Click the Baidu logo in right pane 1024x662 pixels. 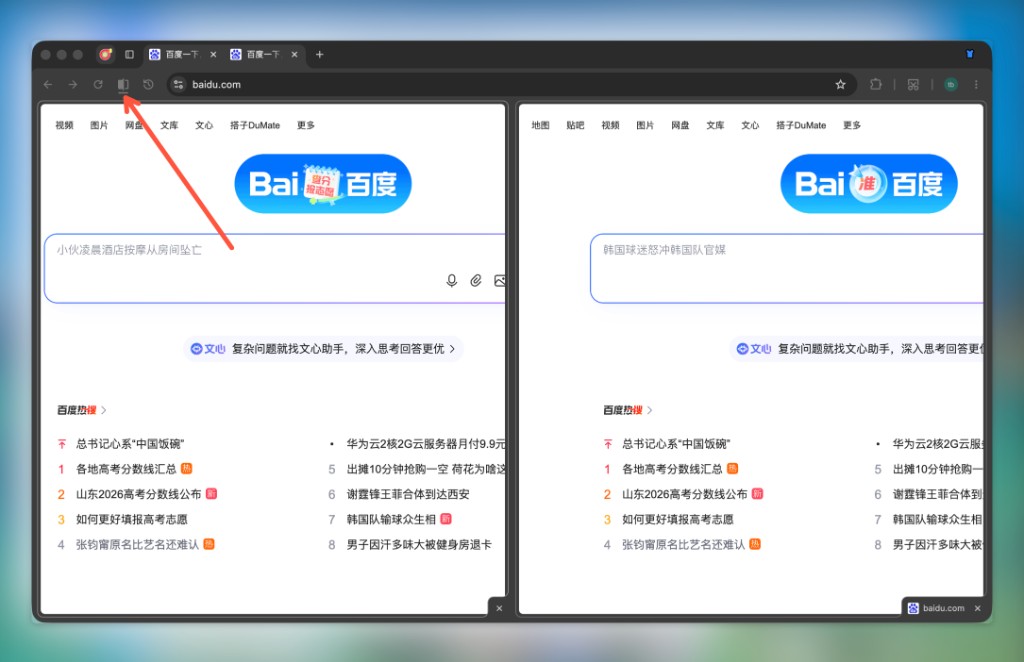tap(869, 183)
